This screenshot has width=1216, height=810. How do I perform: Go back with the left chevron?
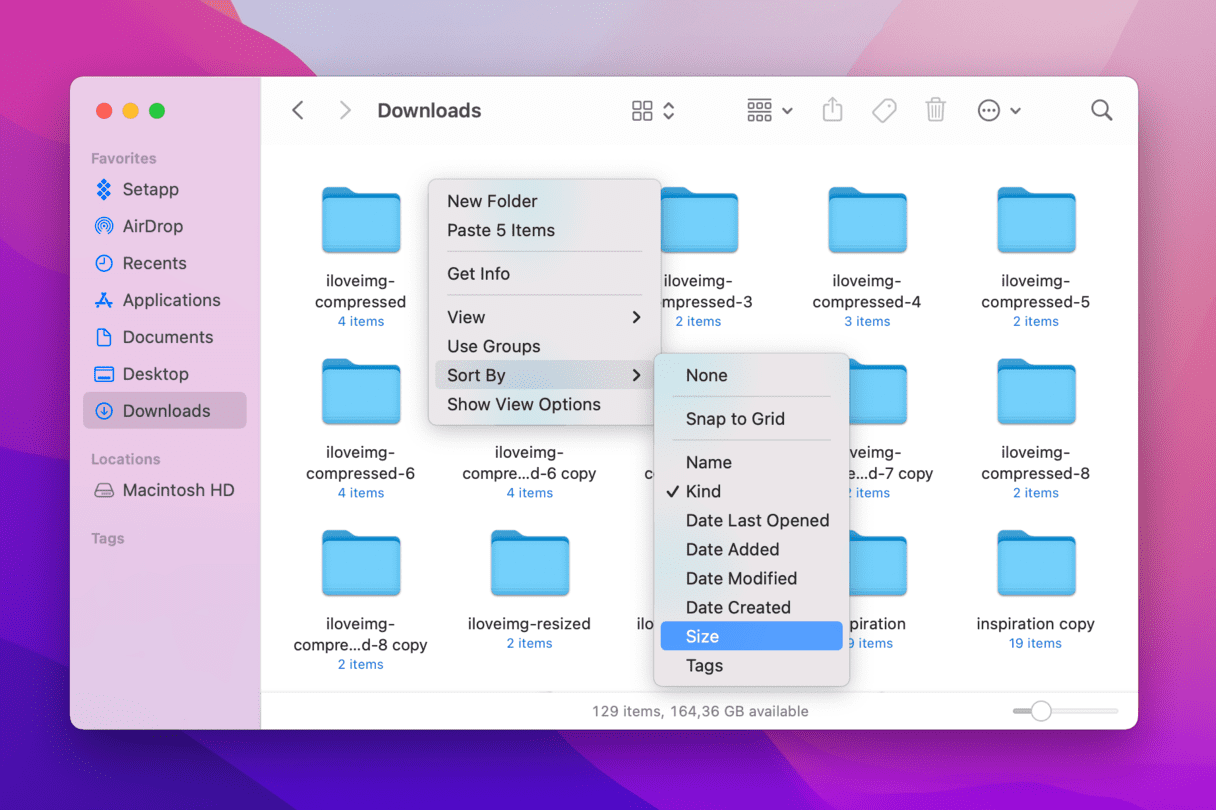298,111
